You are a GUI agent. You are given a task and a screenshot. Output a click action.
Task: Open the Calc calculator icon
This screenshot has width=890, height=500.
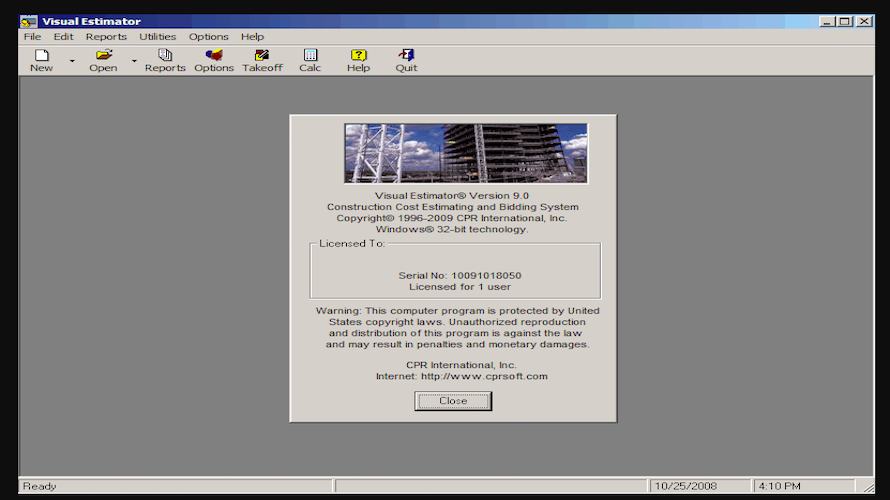coord(310,56)
